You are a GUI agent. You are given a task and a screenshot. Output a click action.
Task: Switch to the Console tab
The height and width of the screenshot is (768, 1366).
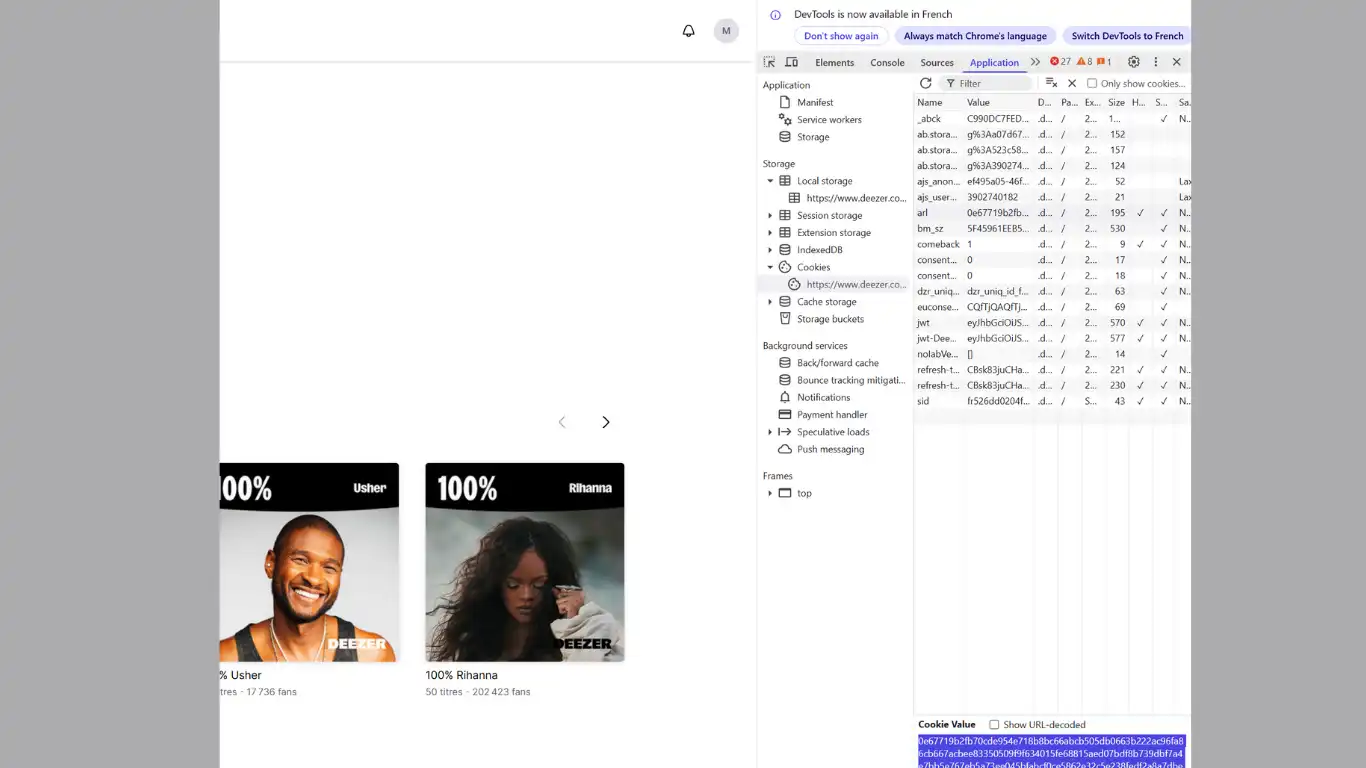coord(887,62)
